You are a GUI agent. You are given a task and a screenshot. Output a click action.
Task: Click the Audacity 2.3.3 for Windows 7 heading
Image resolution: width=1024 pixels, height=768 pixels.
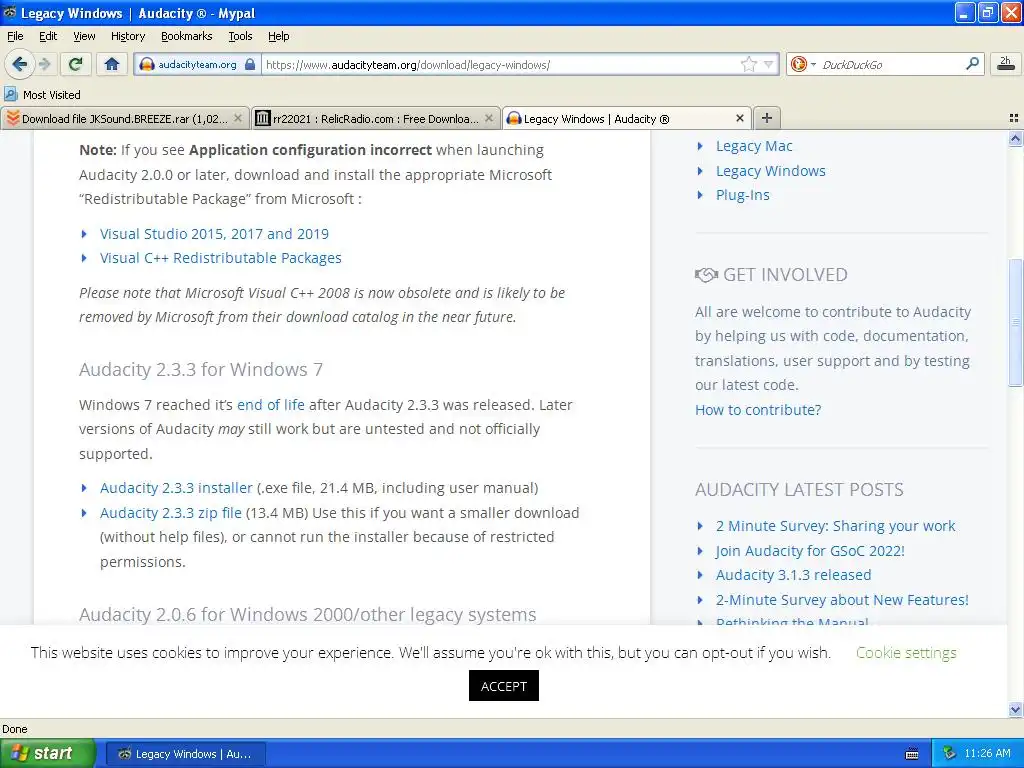click(200, 370)
